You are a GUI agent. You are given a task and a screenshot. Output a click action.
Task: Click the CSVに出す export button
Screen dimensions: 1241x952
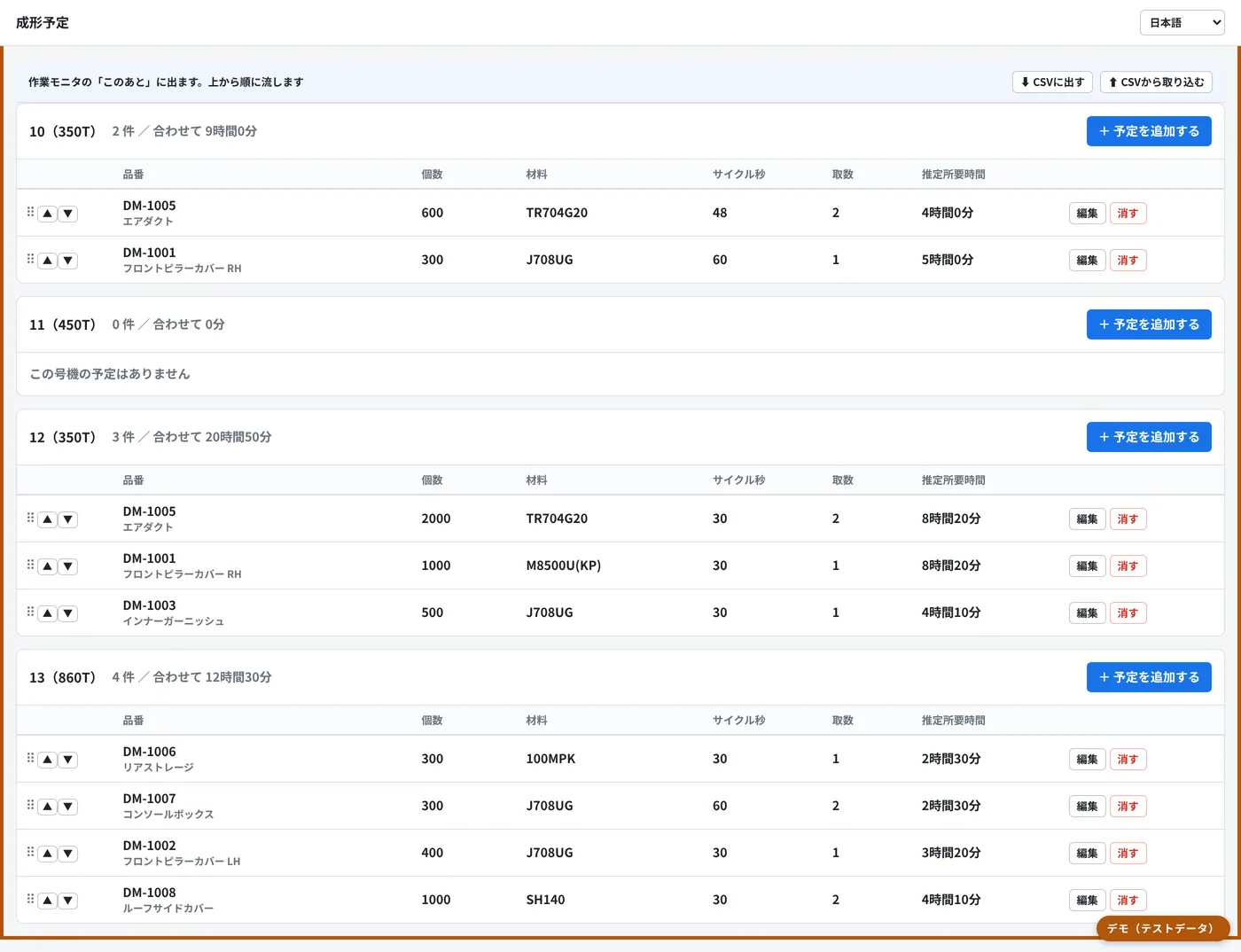pyautogui.click(x=1052, y=82)
